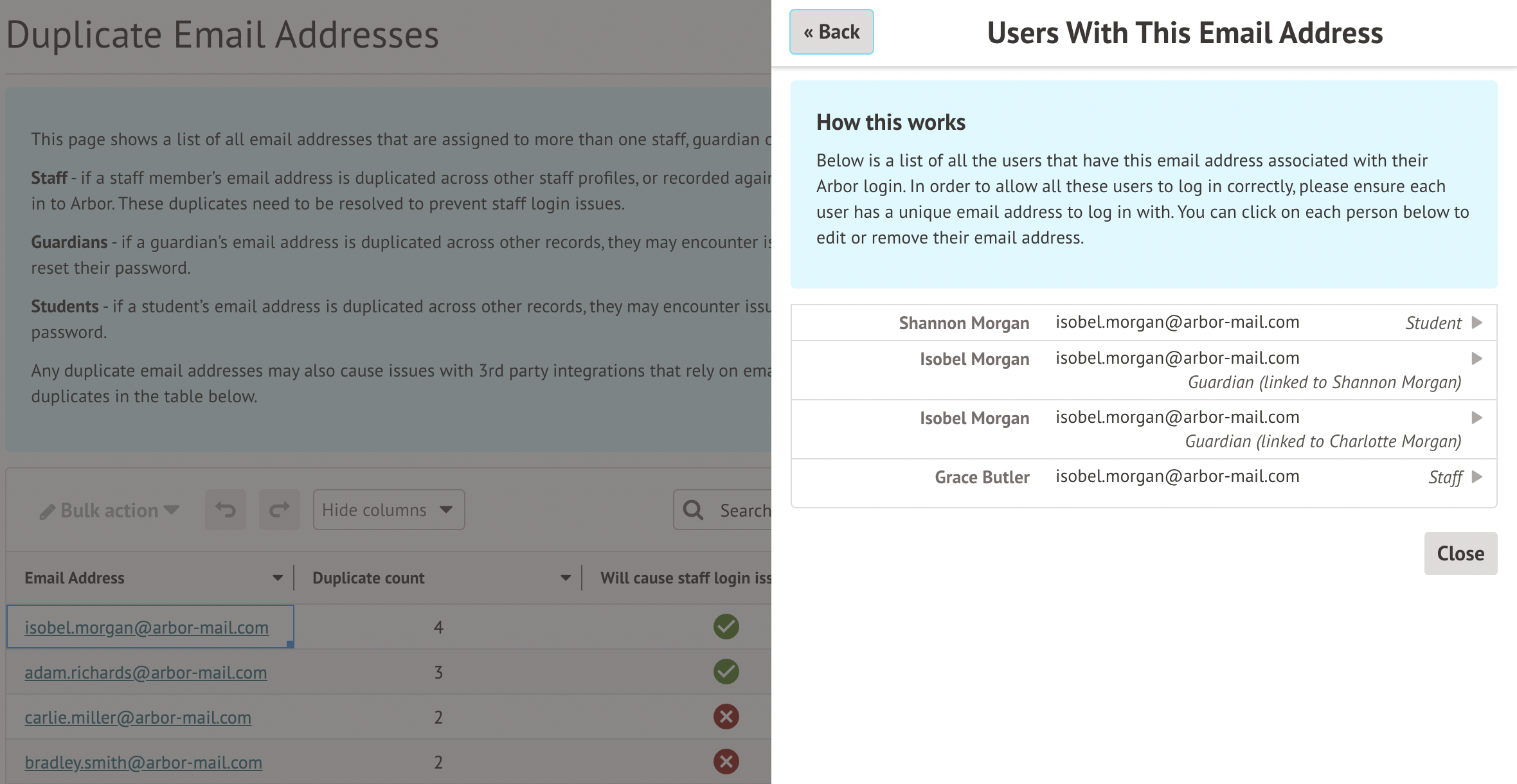
Task: Click green check for isobel.morgan row
Action: pos(726,627)
